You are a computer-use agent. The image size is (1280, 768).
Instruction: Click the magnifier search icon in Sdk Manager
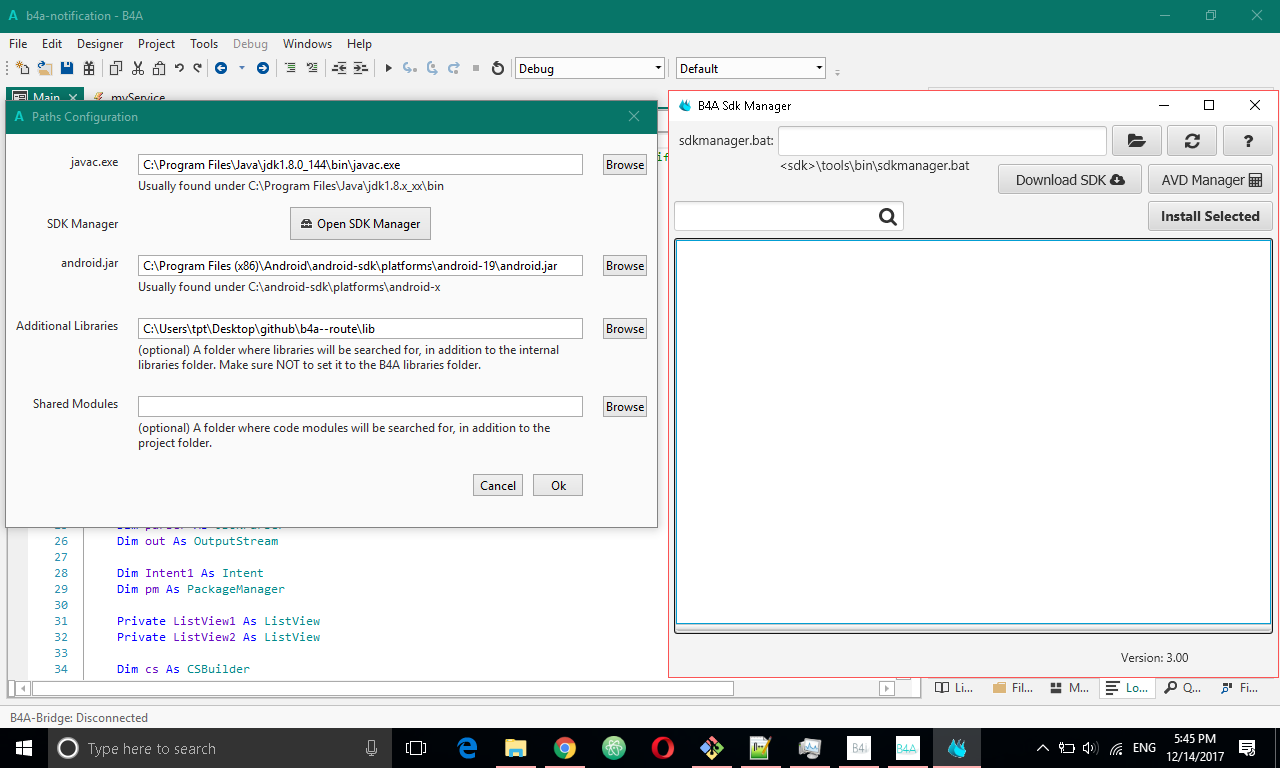pyautogui.click(x=888, y=216)
